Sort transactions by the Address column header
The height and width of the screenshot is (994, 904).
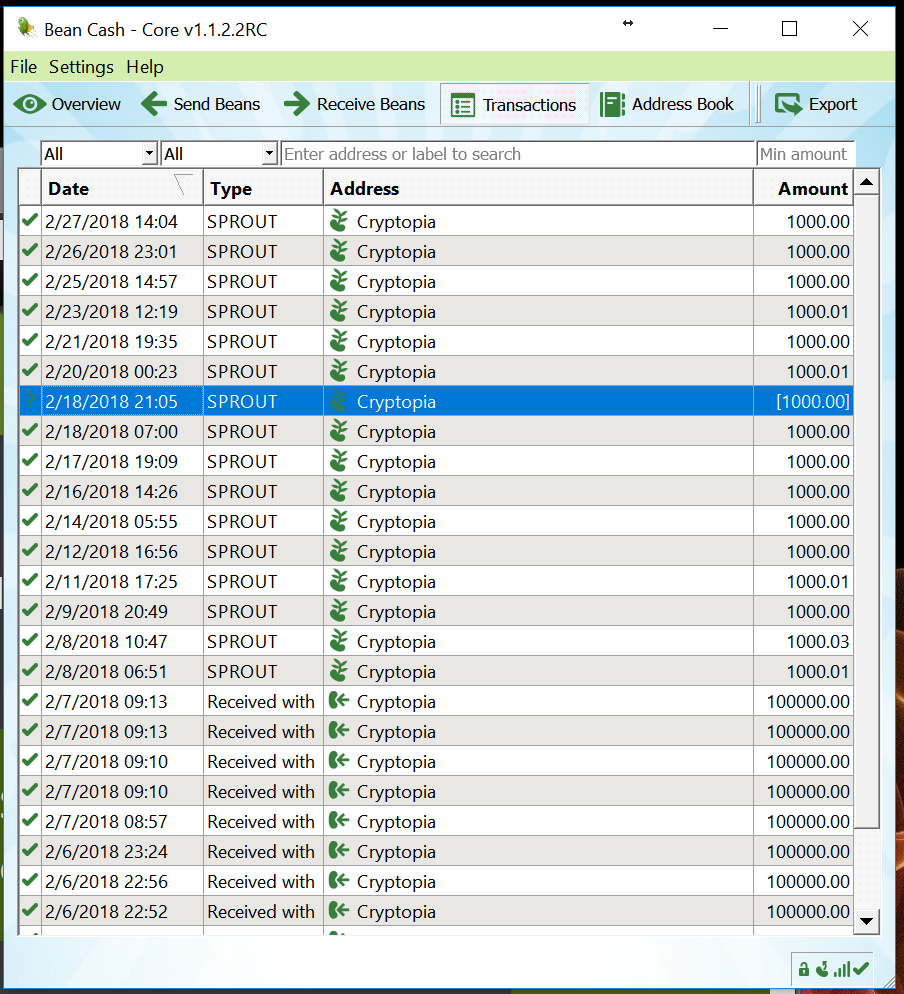pos(538,188)
